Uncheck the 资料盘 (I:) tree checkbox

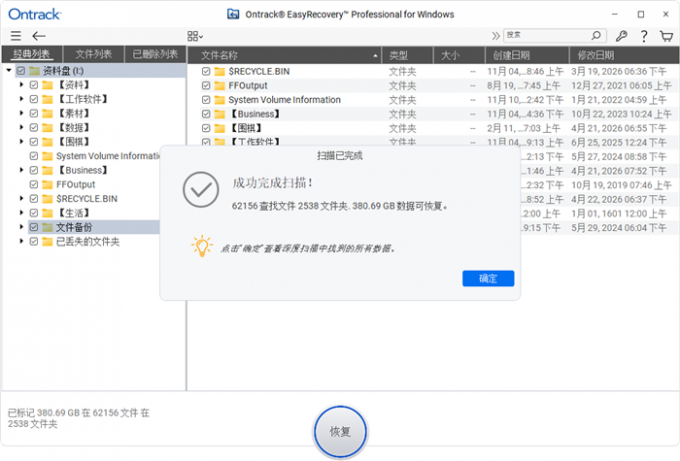[x=21, y=70]
